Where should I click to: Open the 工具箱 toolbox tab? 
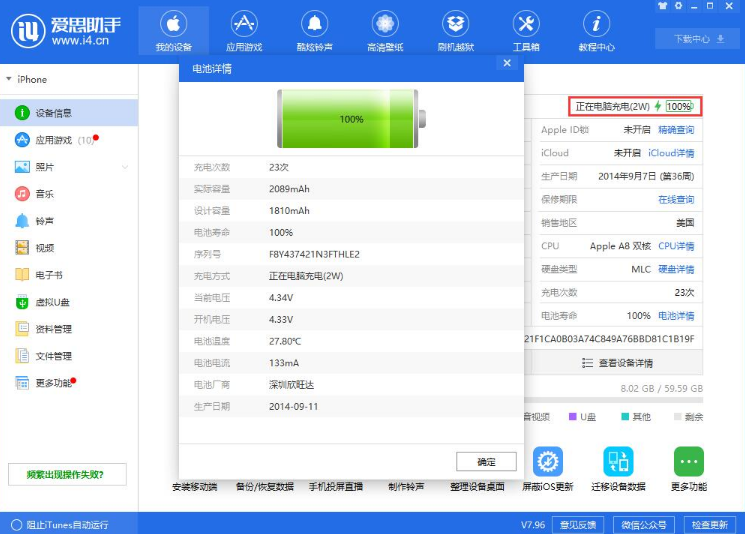pos(526,31)
